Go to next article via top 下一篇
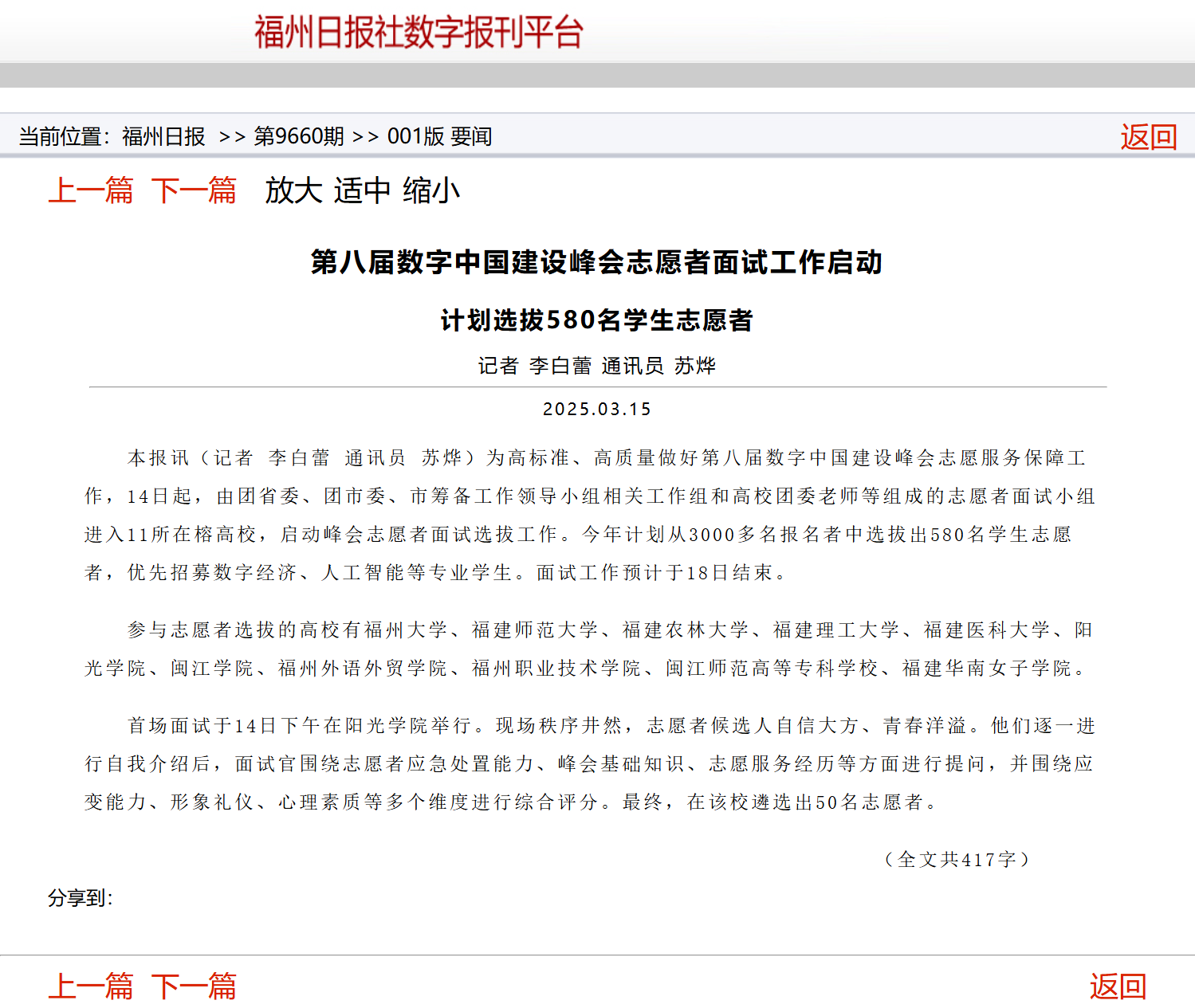This screenshot has width=1195, height=1008. click(x=193, y=190)
